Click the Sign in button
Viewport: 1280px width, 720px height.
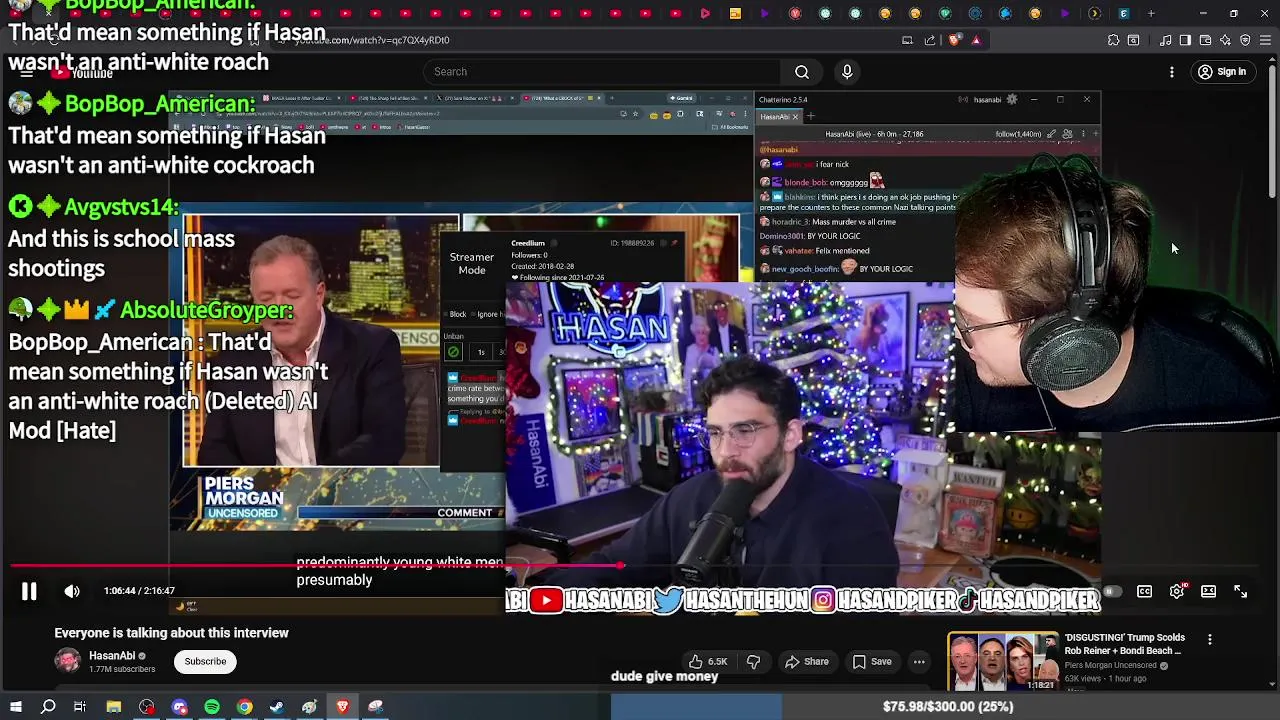[x=1222, y=72]
